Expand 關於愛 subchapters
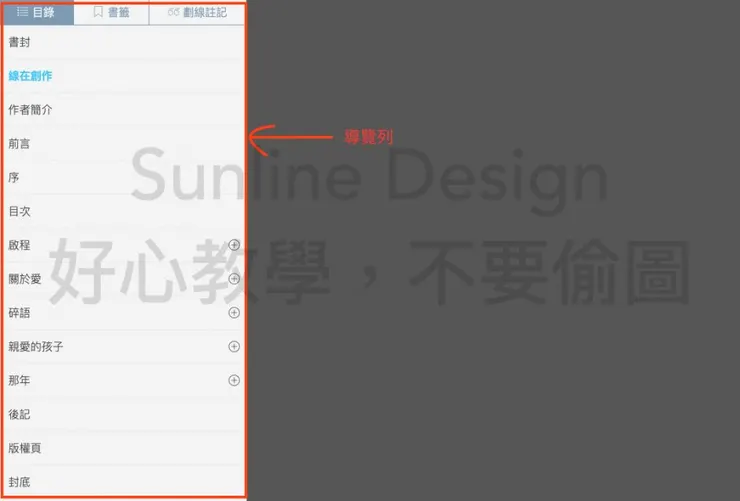 (234, 279)
